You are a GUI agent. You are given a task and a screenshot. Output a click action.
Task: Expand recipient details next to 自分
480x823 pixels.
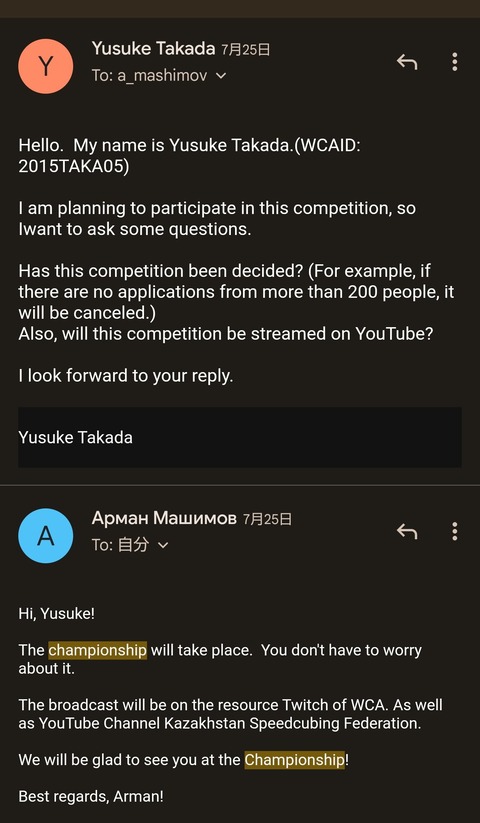tap(163, 545)
